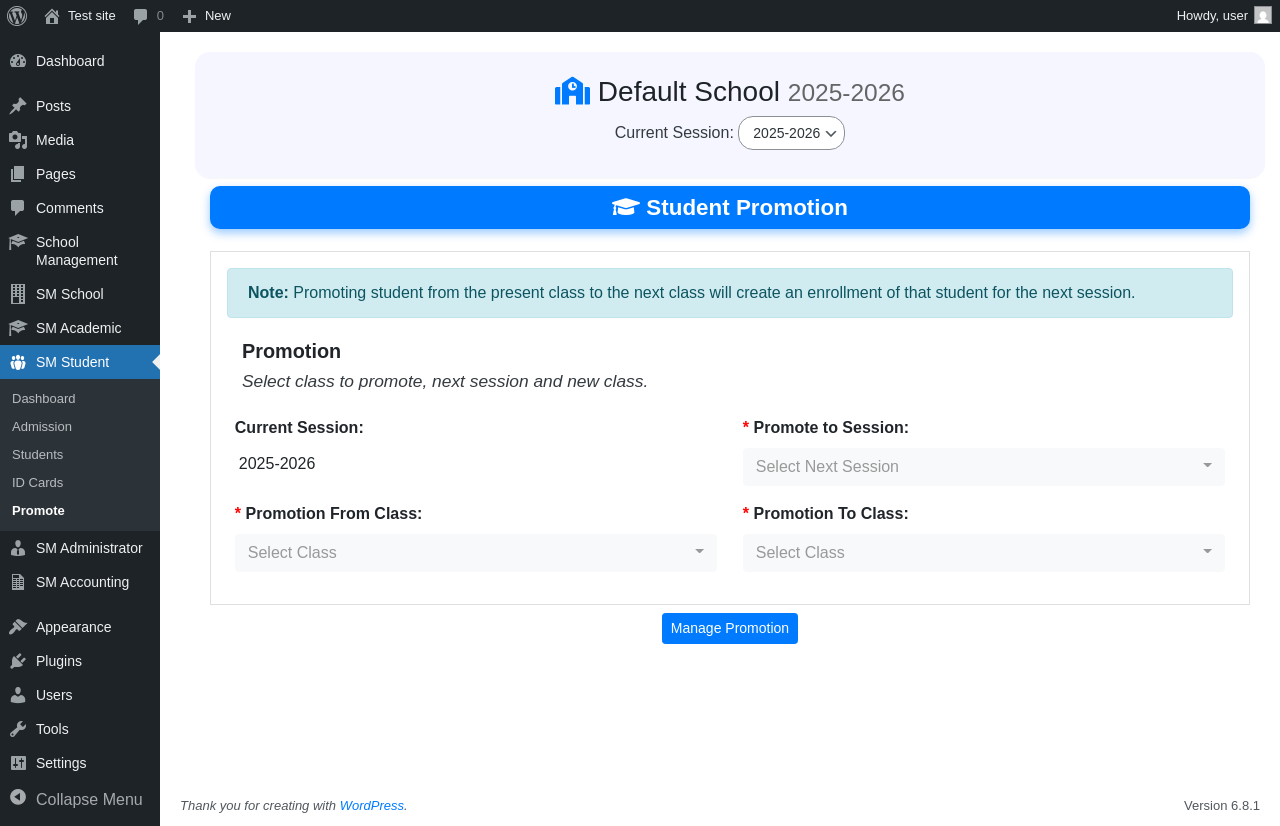Click the Media sidebar icon
Screen dimensions: 1280x826
pyautogui.click(x=18, y=140)
